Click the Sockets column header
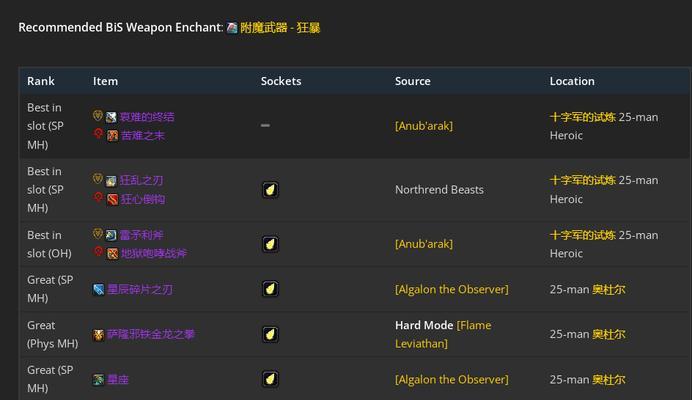 point(281,81)
